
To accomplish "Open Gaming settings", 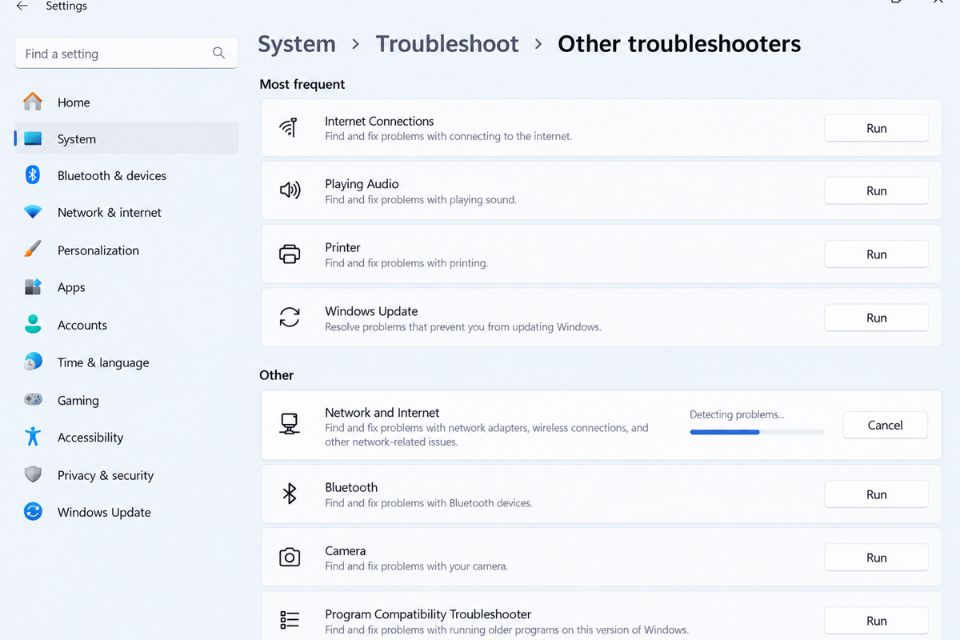I will point(126,400).
